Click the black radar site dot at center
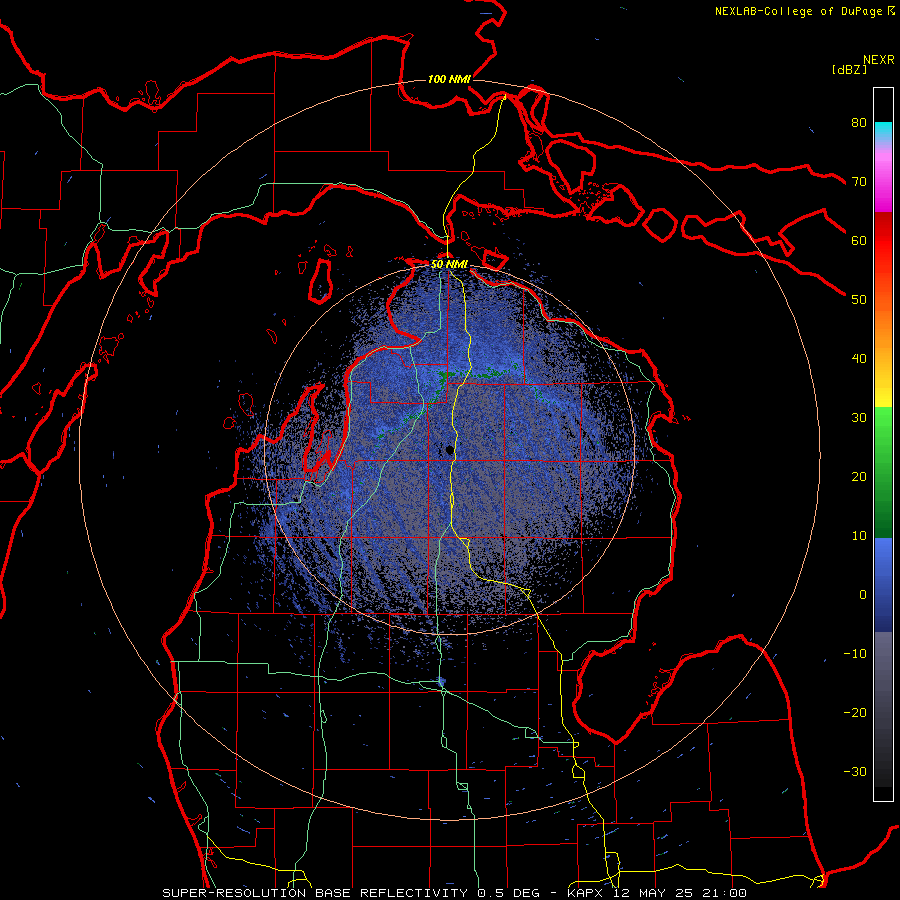Screen dimensions: 900x900 click(450, 451)
